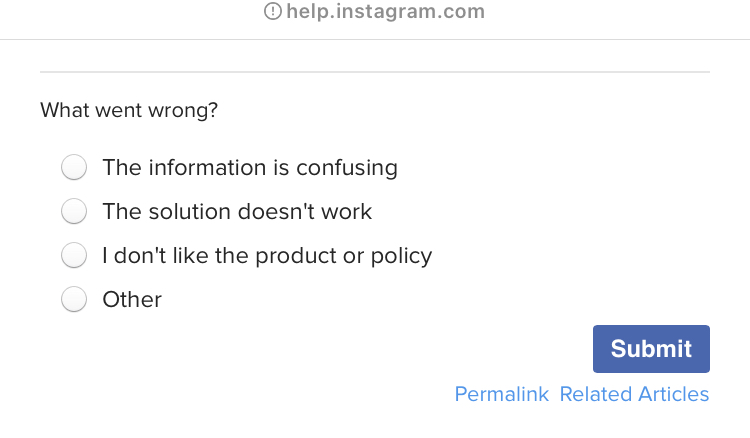Click the site info icon beside the URL
The image size is (750, 438).
click(x=273, y=12)
